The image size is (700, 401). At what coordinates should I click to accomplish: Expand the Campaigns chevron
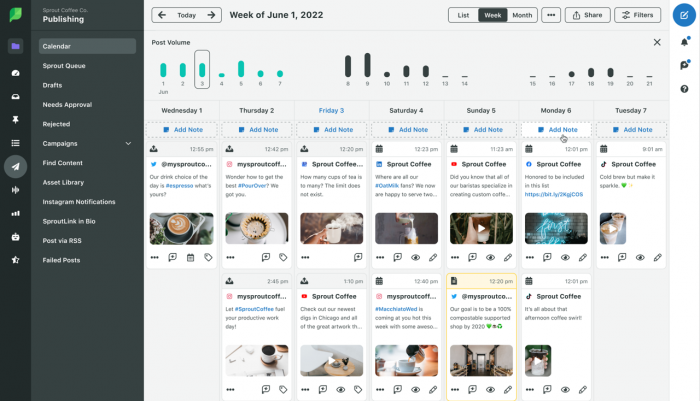pyautogui.click(x=128, y=143)
